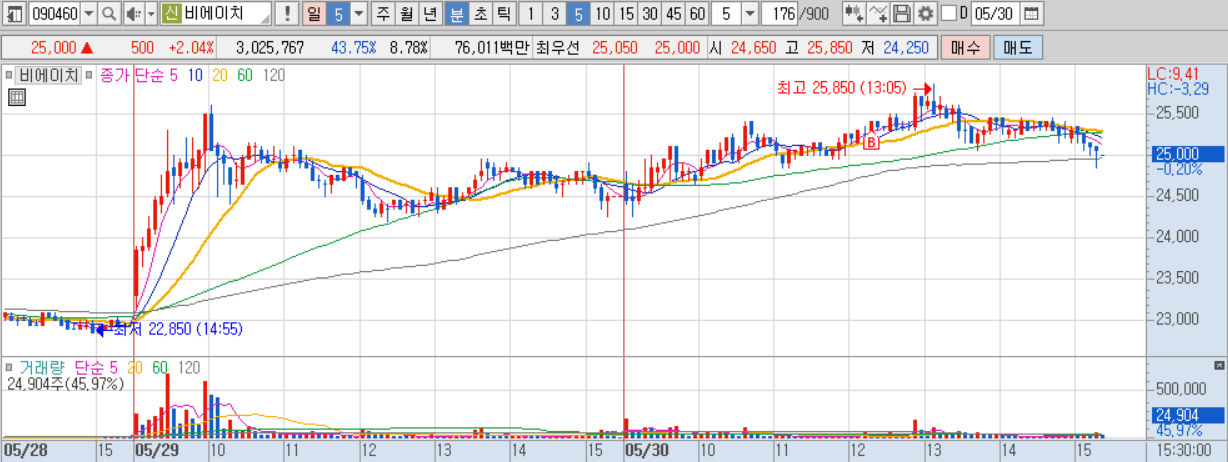Click the stock code input field 090460
This screenshot has width=1228, height=462.
pyautogui.click(x=54, y=14)
